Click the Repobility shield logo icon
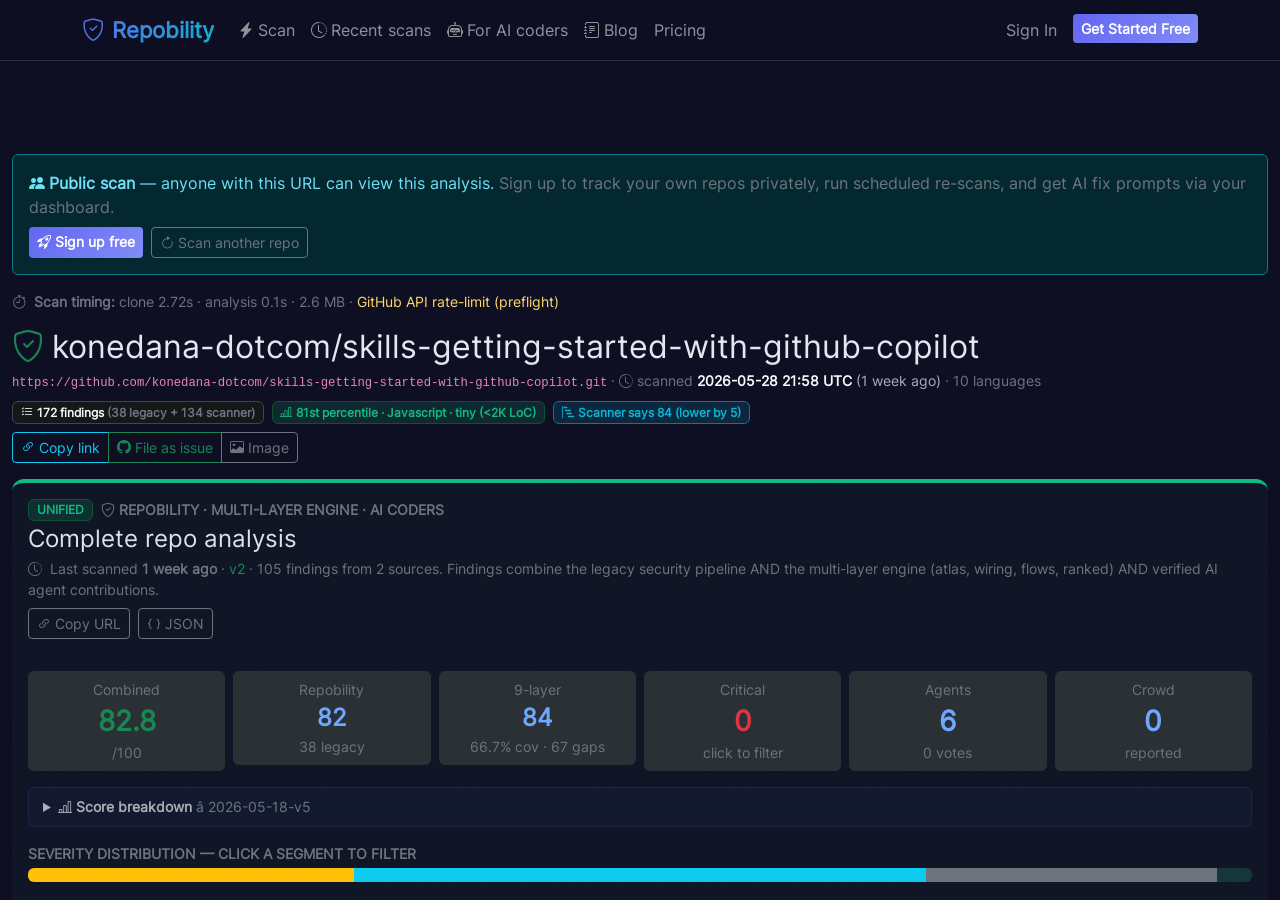 [x=93, y=30]
